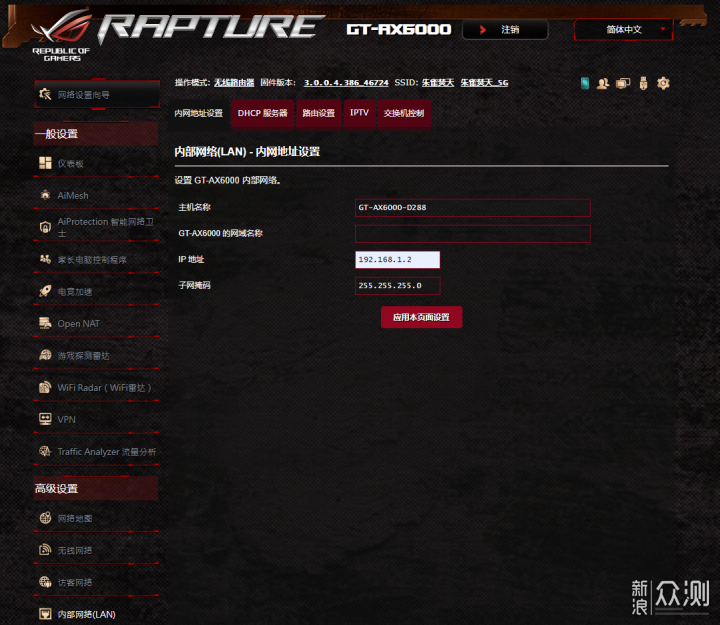Open the 无线网络 wireless icon
Image resolution: width=720 pixels, height=625 pixels.
(45, 550)
